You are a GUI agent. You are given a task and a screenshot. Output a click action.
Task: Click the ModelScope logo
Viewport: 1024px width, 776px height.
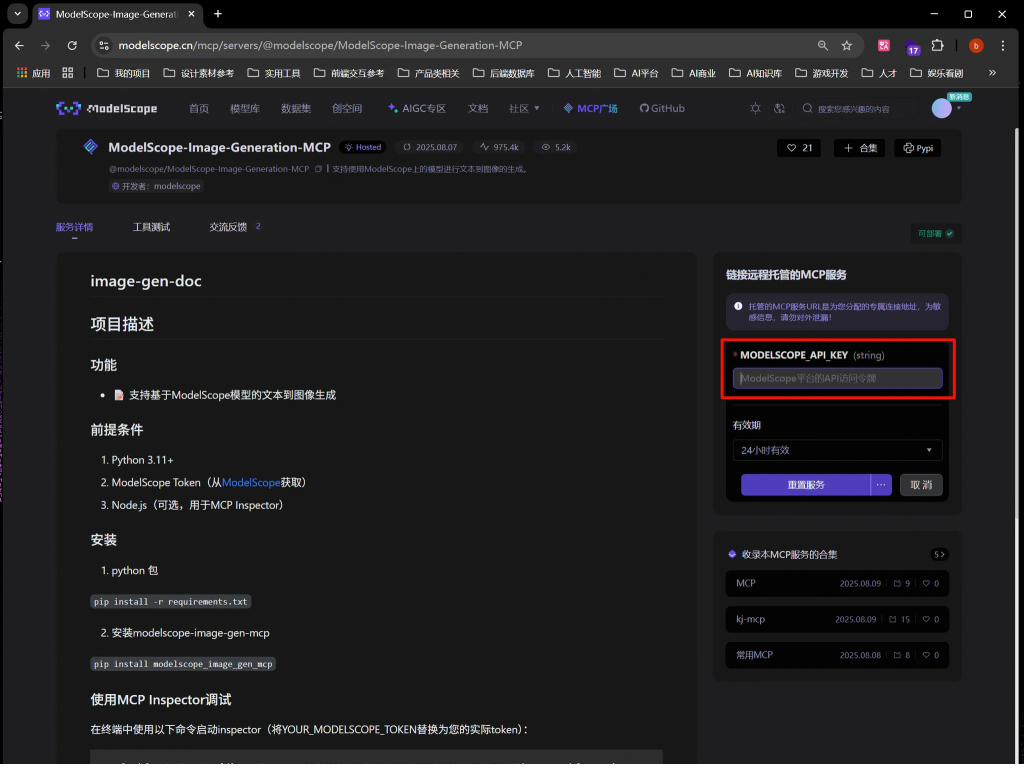[x=106, y=108]
